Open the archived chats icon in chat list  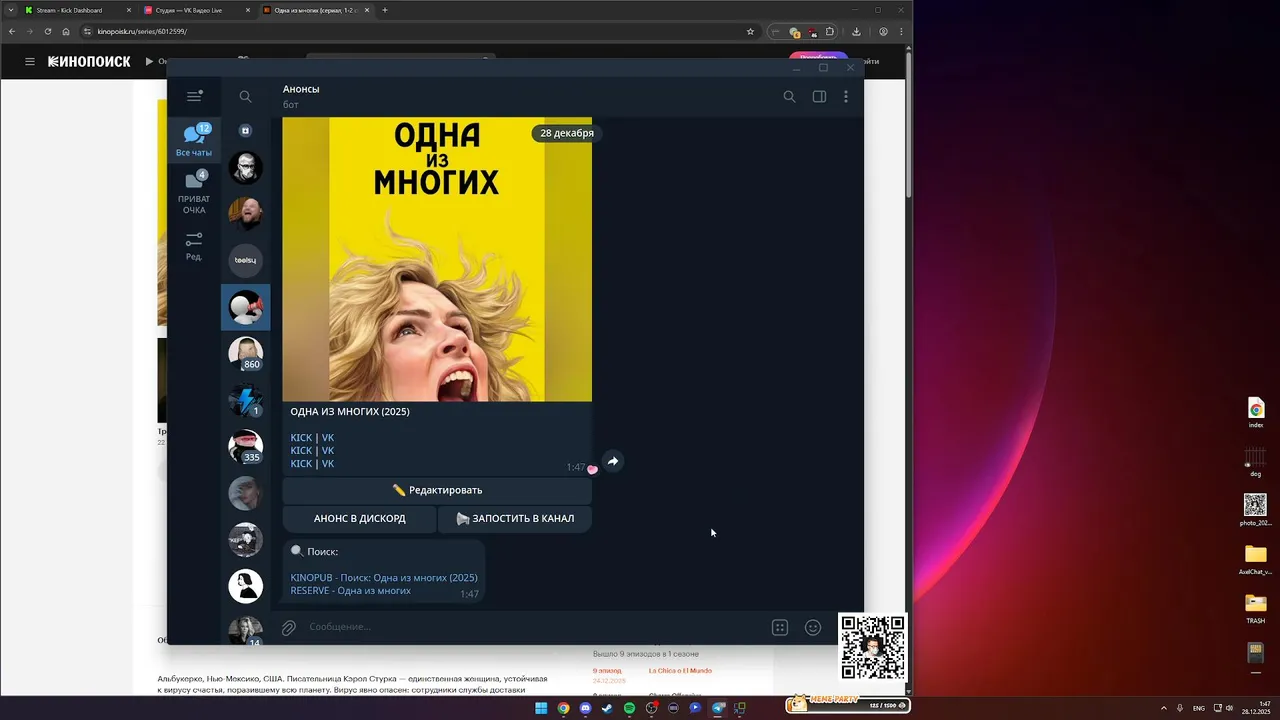tap(245, 131)
